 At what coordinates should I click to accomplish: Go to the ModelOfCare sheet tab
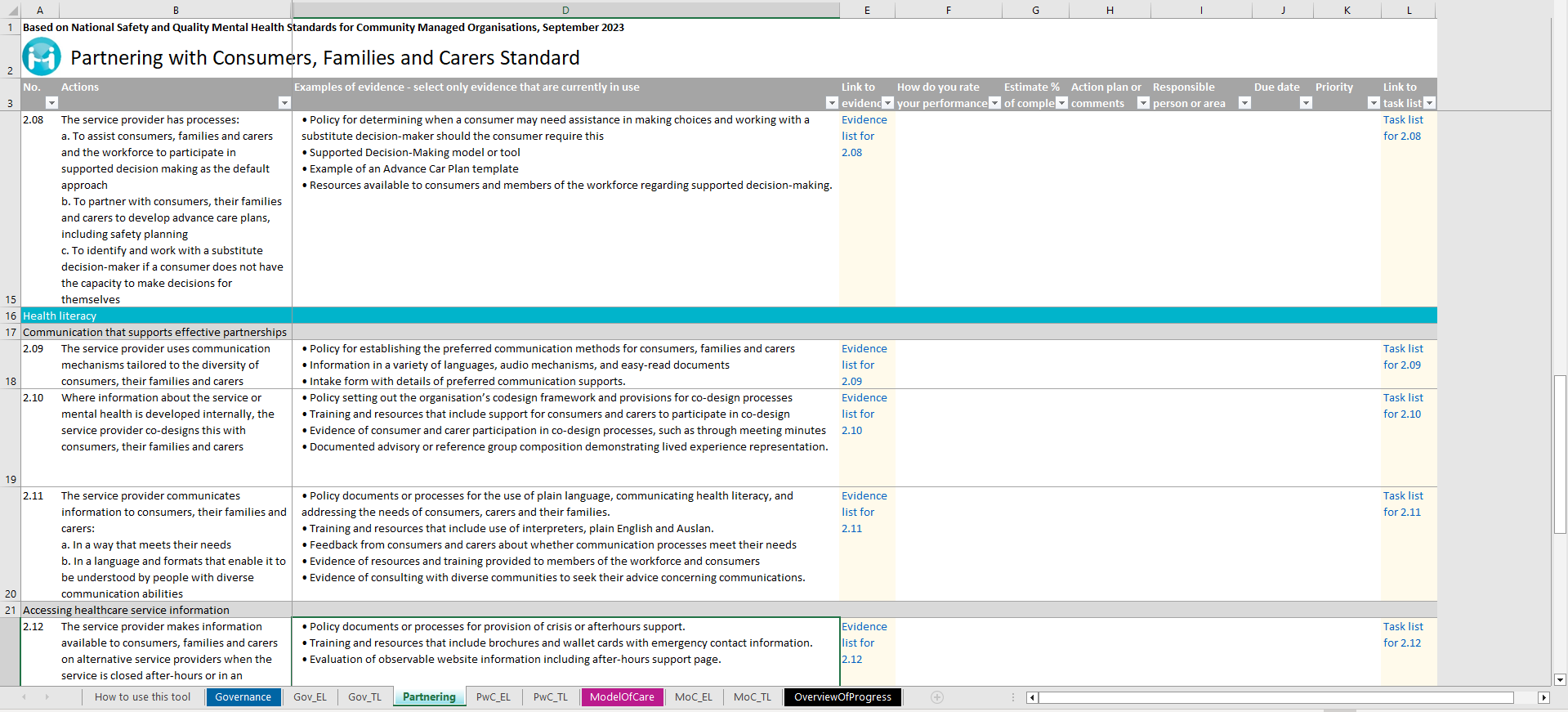(622, 697)
